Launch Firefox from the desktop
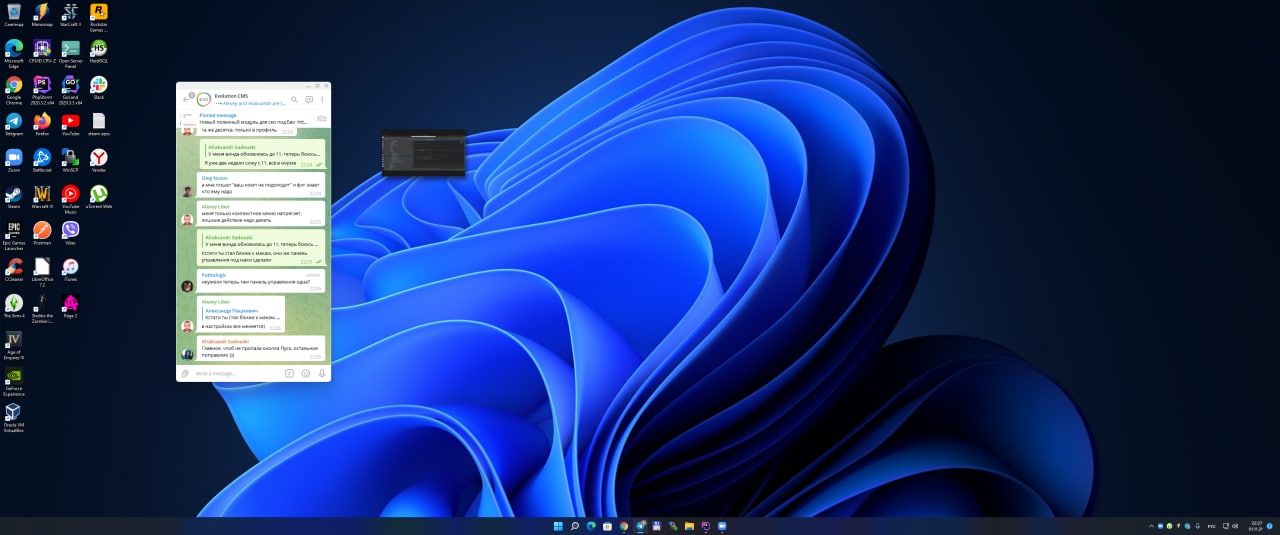Screen dimensions: 1280x535 point(42,124)
